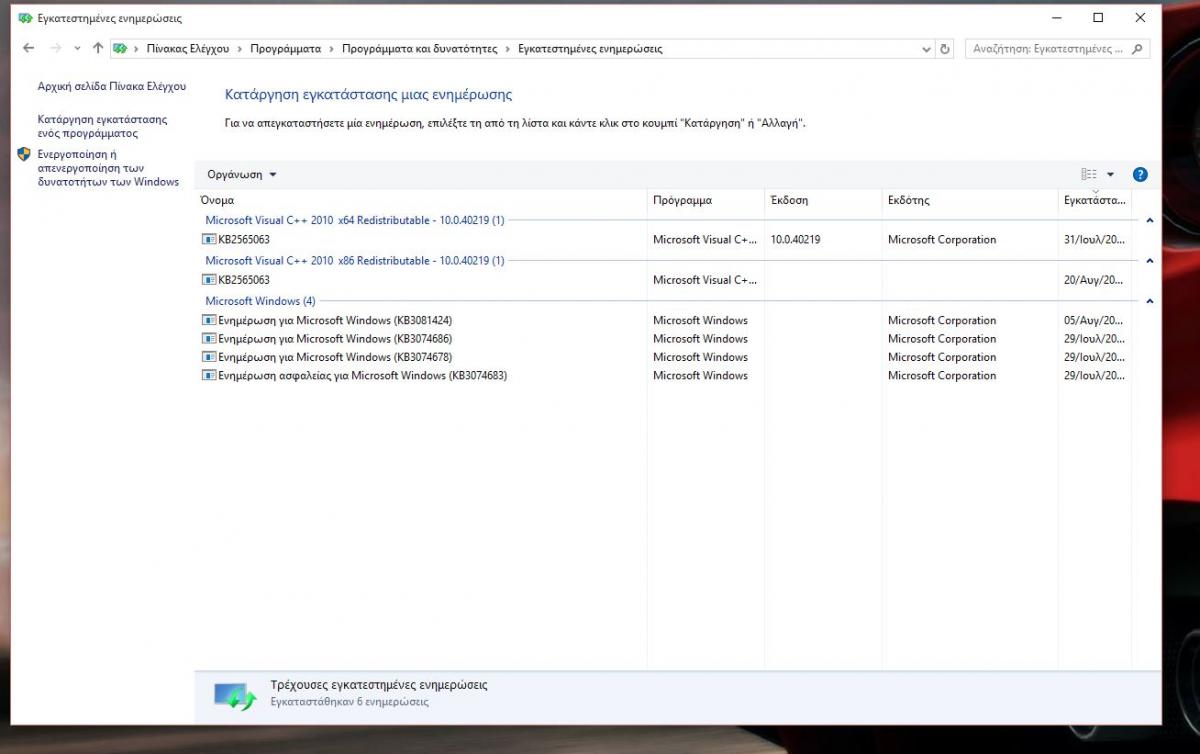Click the KB2565063 icon in x64 group
Screen dimensions: 1200x754
[x=209, y=240]
